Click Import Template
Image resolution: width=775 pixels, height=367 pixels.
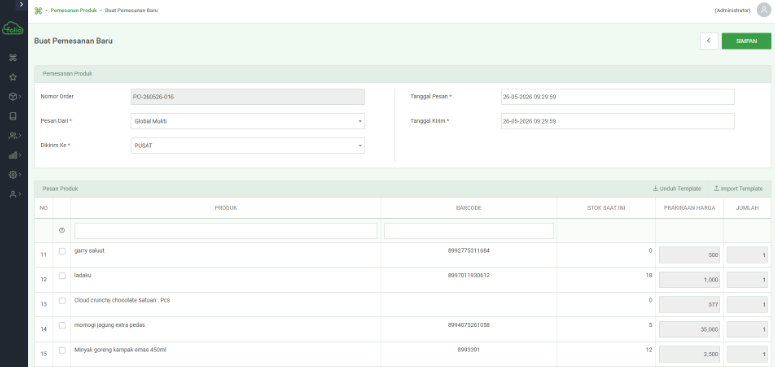(x=738, y=189)
